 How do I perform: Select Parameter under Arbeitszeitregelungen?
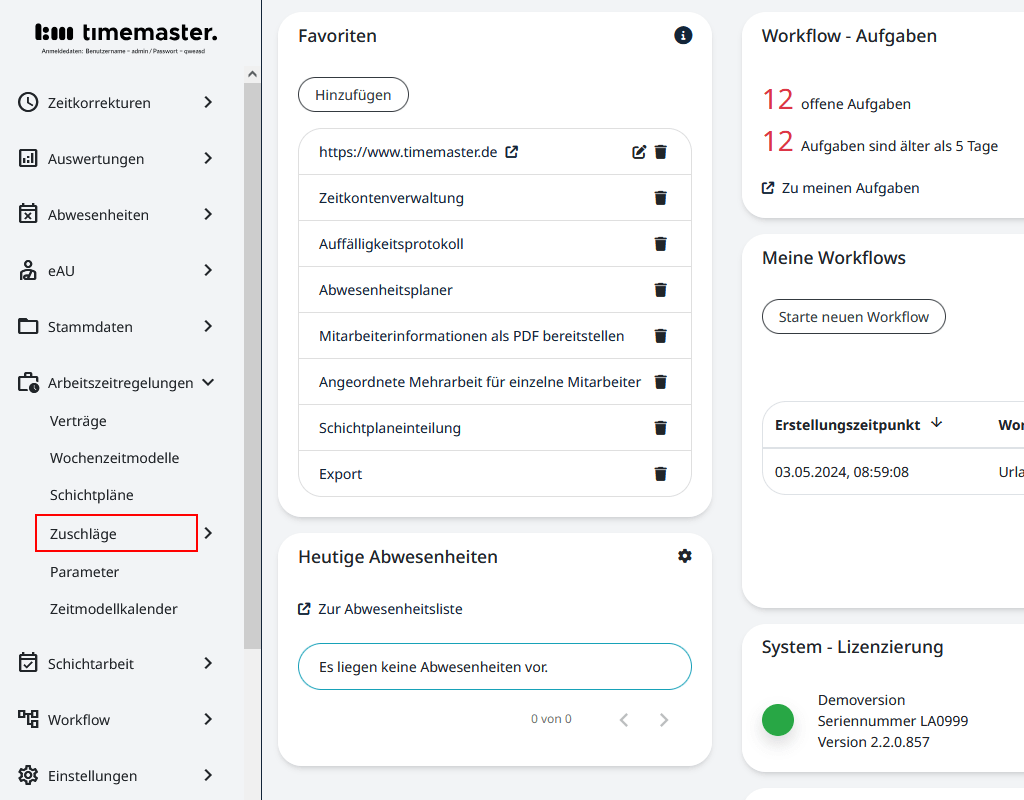[84, 571]
